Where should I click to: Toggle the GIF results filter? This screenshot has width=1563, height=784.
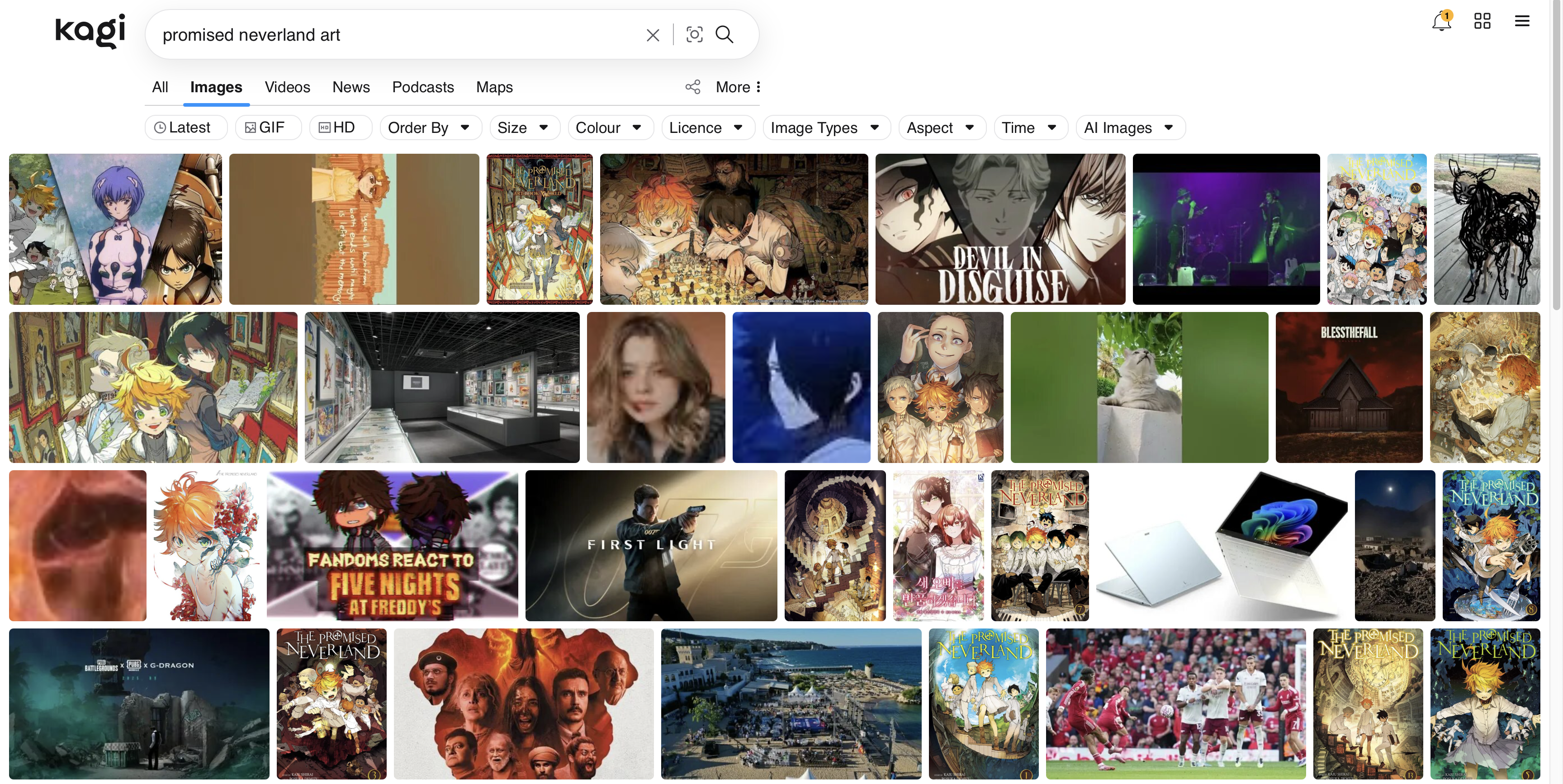[268, 128]
